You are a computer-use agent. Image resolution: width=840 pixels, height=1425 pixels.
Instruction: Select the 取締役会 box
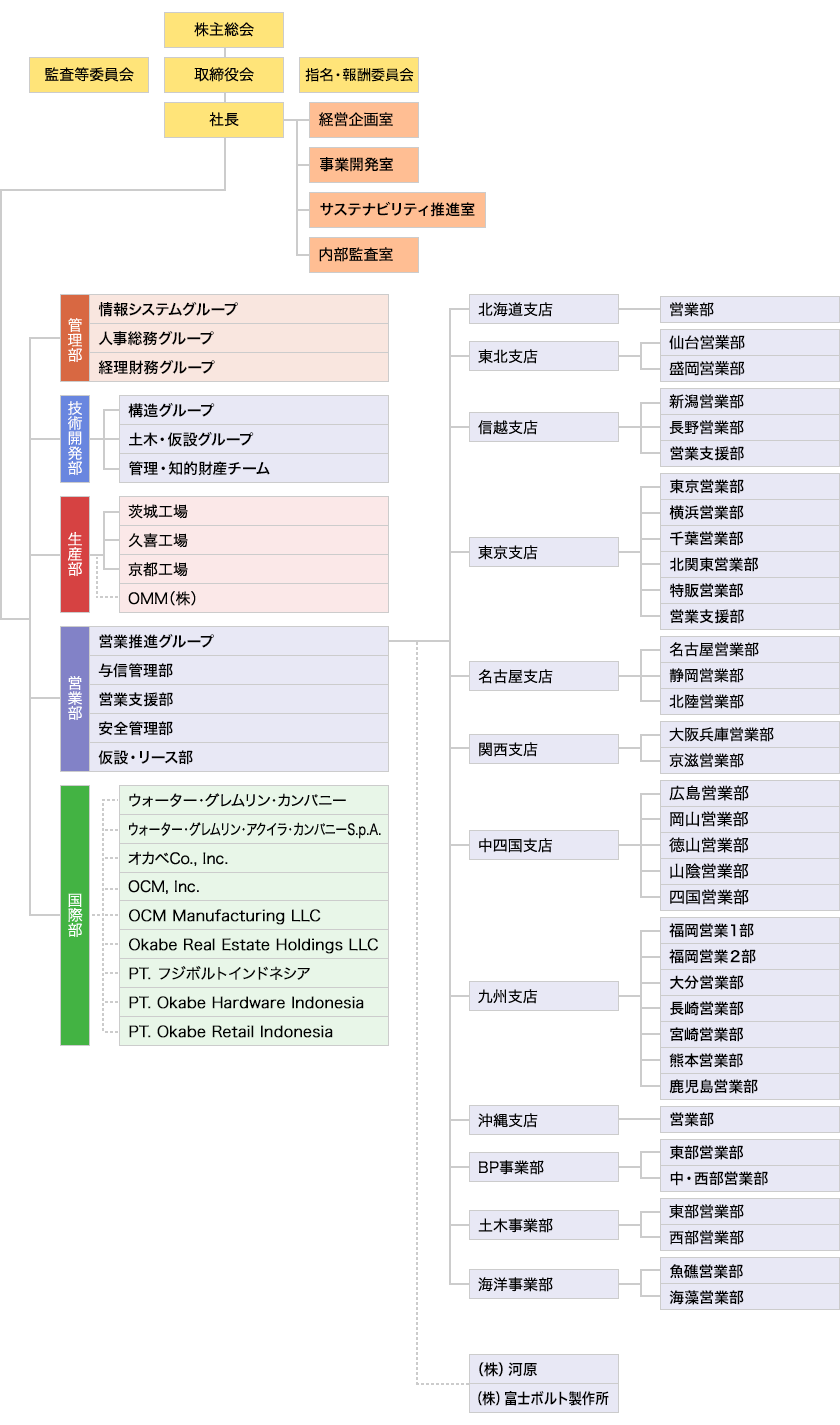(224, 74)
